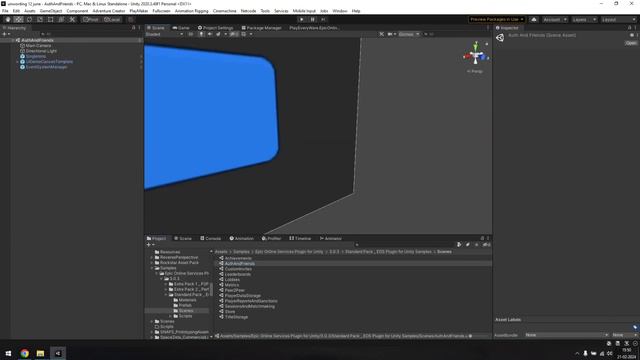Switch to the Project Settings tab

click(215, 28)
